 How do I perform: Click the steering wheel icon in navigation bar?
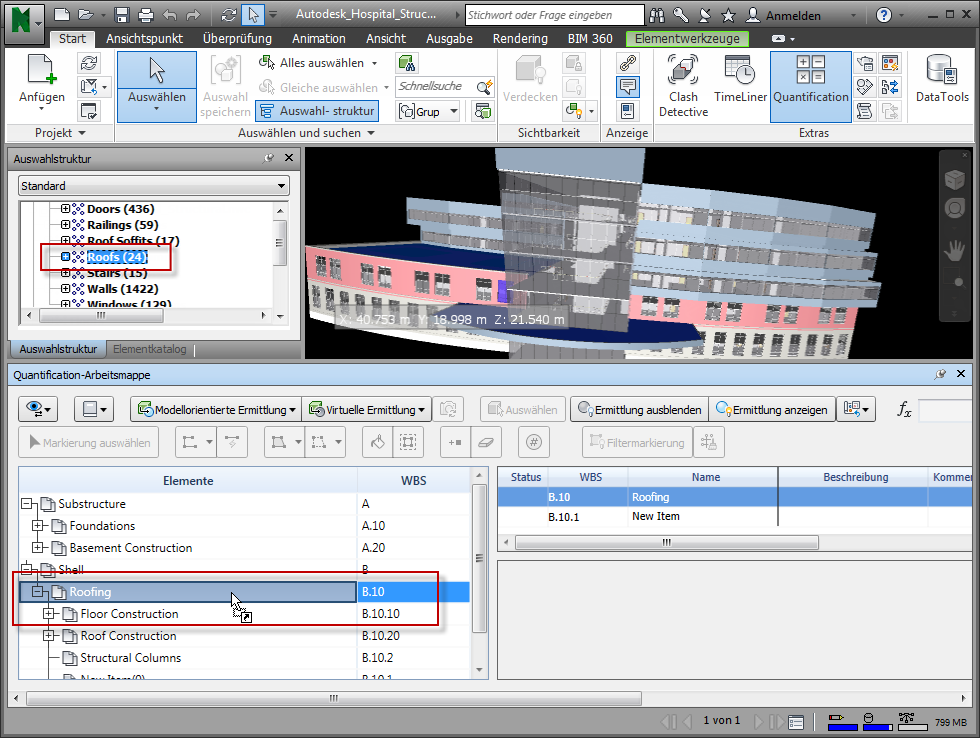[x=954, y=208]
